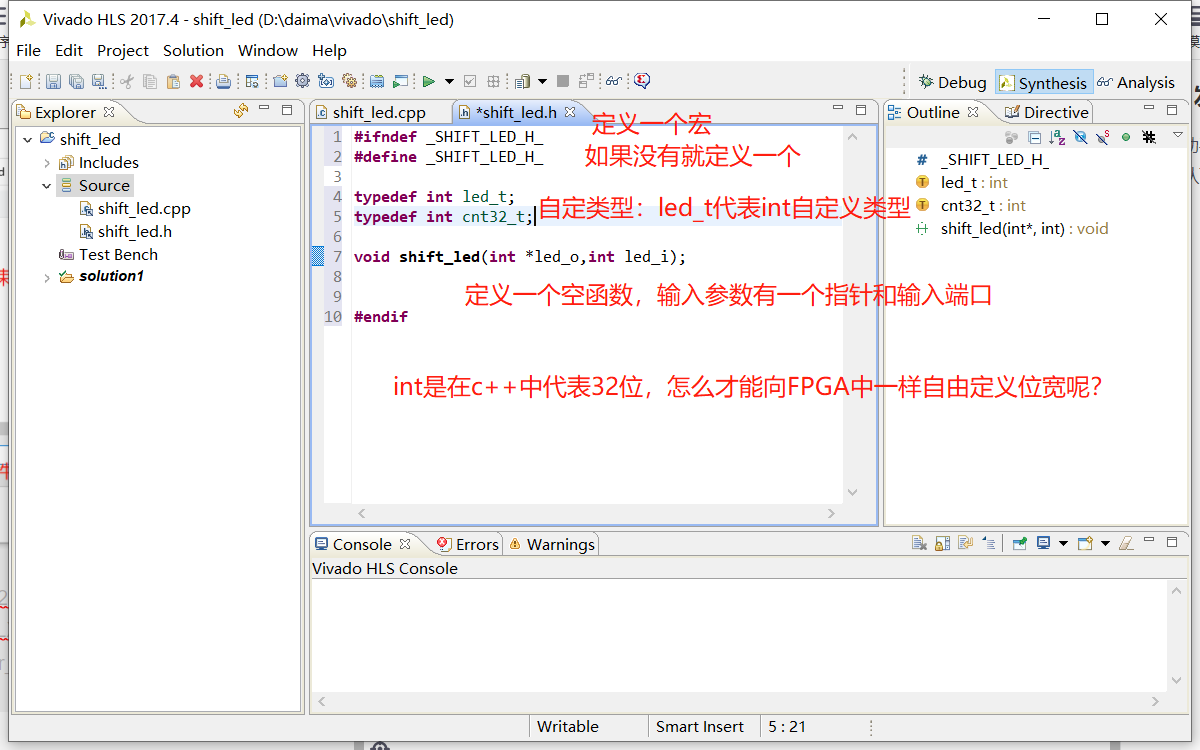Toggle Word Wrap in Console toolbar
Viewport: 1200px width, 750px height.
(x=965, y=543)
